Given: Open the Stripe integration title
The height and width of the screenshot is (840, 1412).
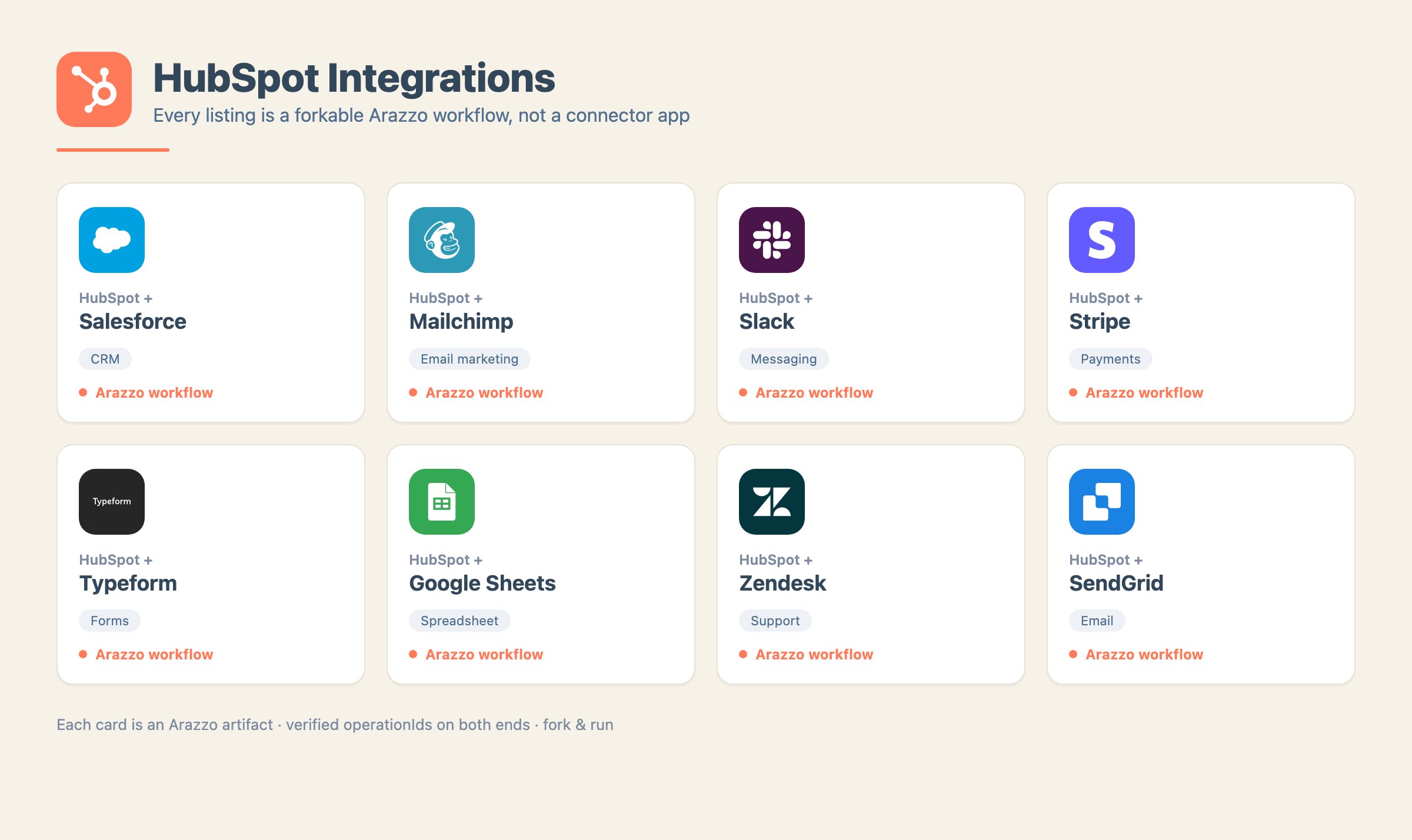Looking at the screenshot, I should coord(1100,322).
